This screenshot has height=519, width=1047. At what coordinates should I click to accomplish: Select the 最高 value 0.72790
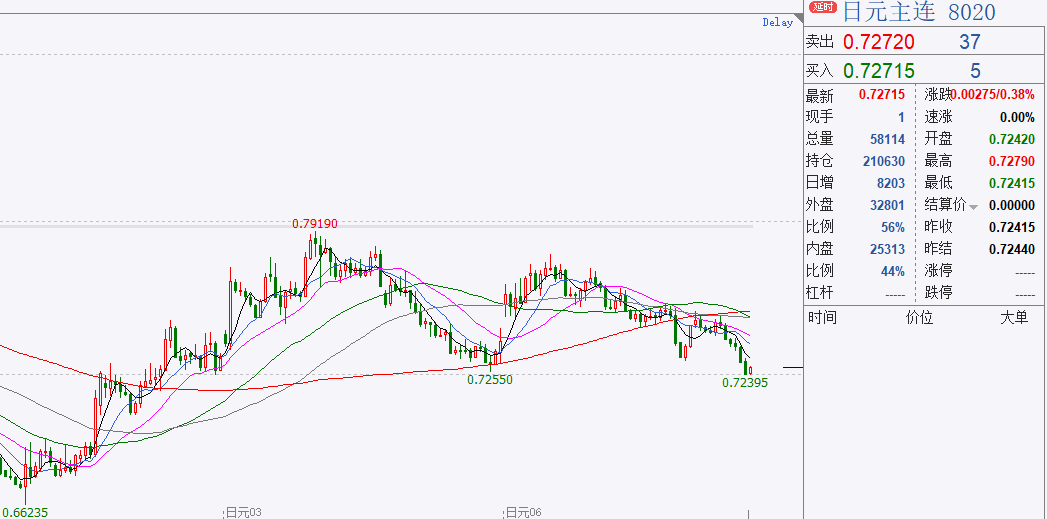pos(1012,161)
